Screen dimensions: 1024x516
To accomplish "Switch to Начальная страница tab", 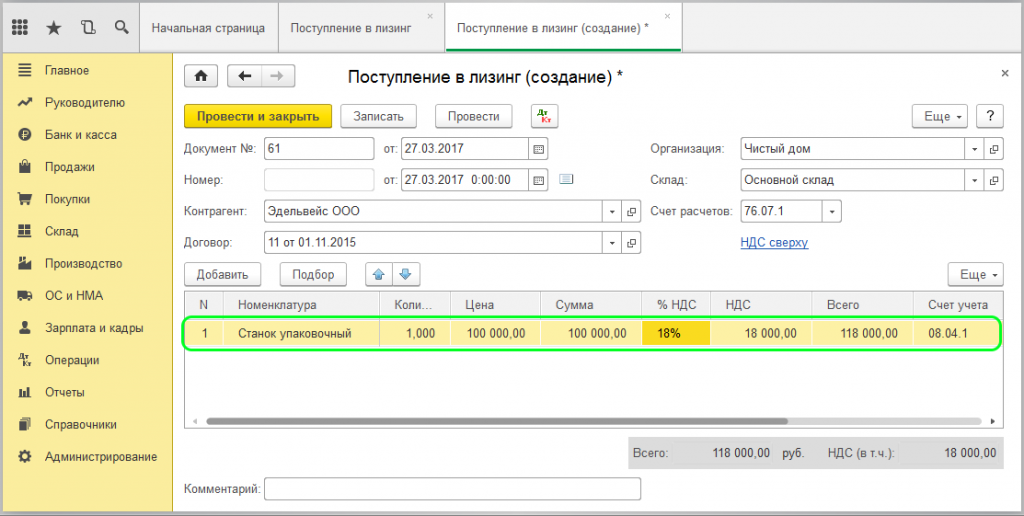I will [208, 28].
